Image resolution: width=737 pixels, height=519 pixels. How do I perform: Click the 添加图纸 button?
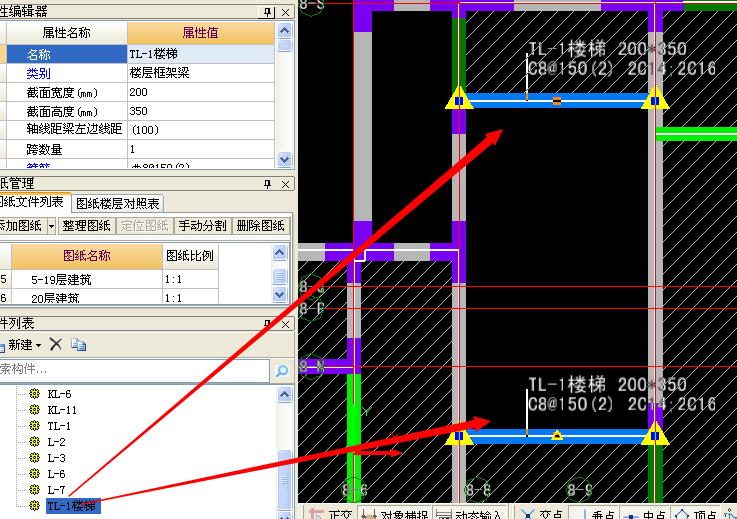tap(22, 226)
